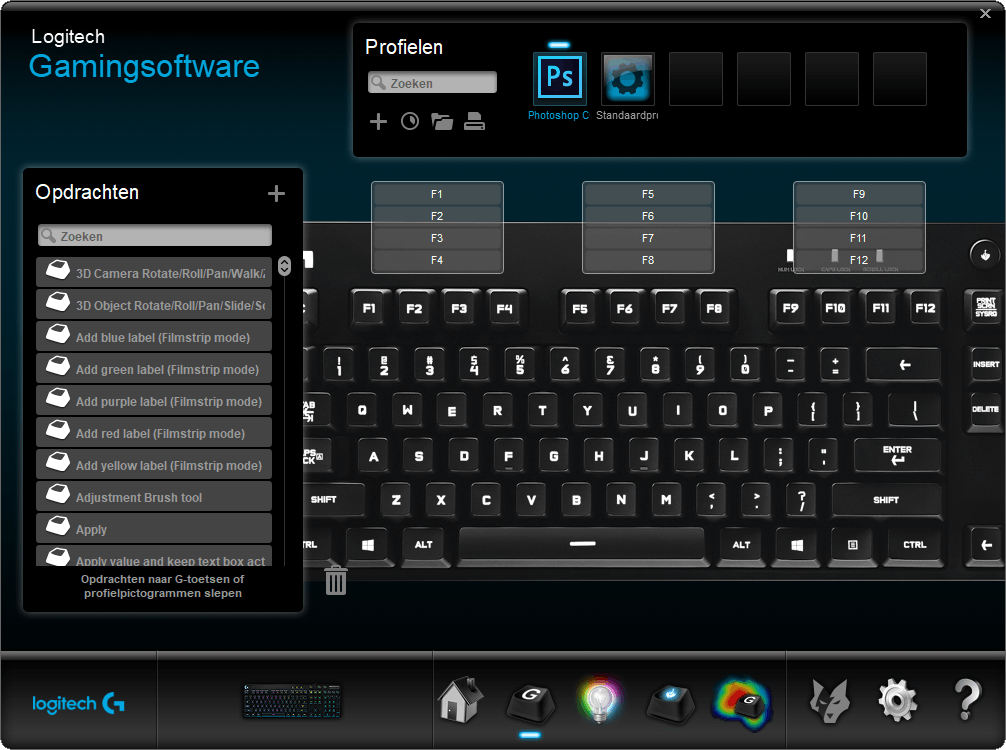Select the F10 G-key assignment slot

[x=859, y=216]
